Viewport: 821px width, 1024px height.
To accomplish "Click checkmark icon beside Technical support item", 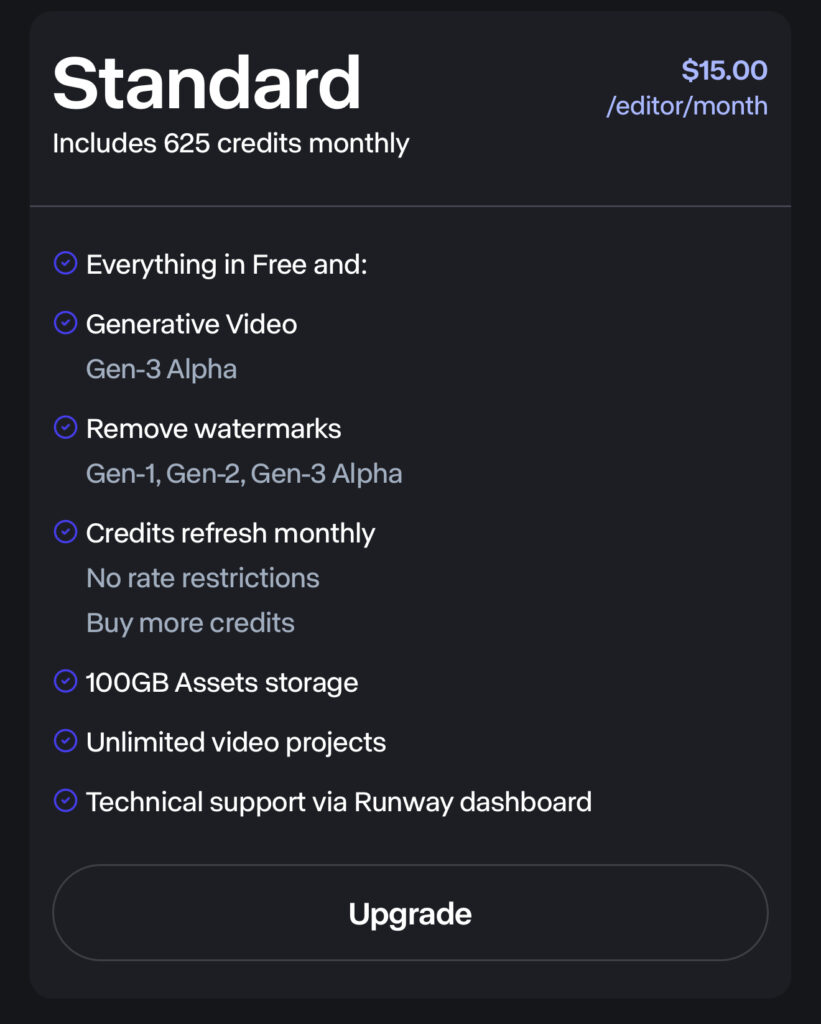I will [x=65, y=801].
